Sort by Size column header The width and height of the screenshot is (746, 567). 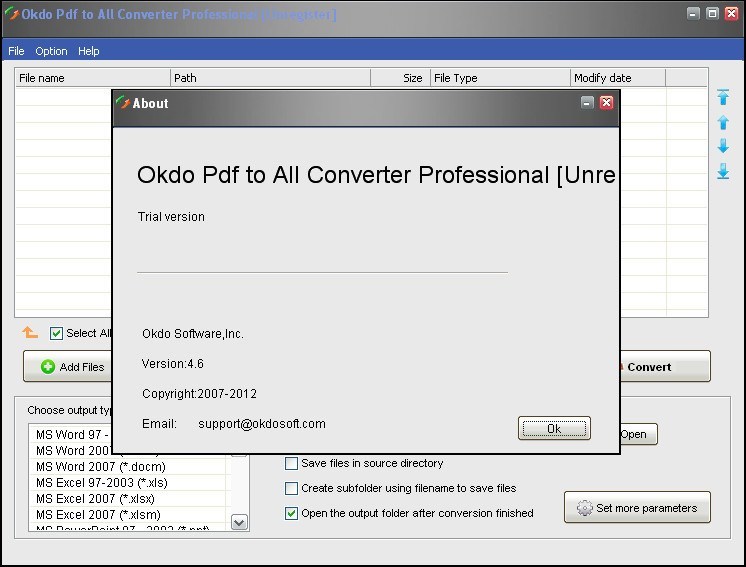[x=400, y=78]
